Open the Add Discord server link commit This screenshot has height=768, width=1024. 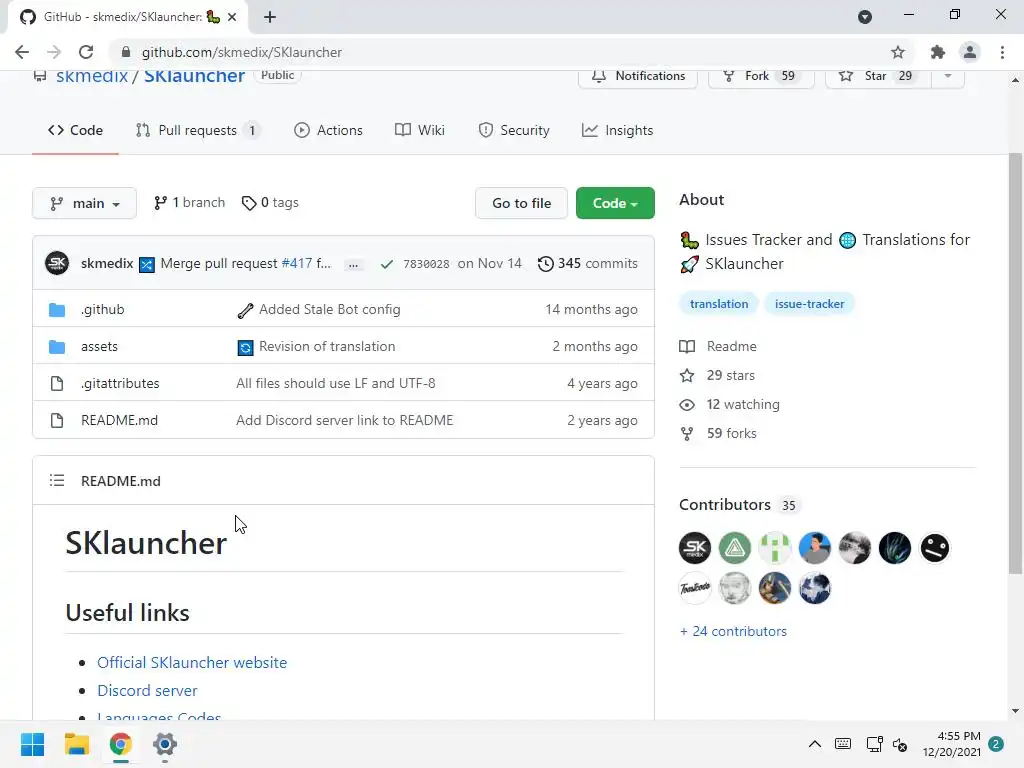point(344,420)
